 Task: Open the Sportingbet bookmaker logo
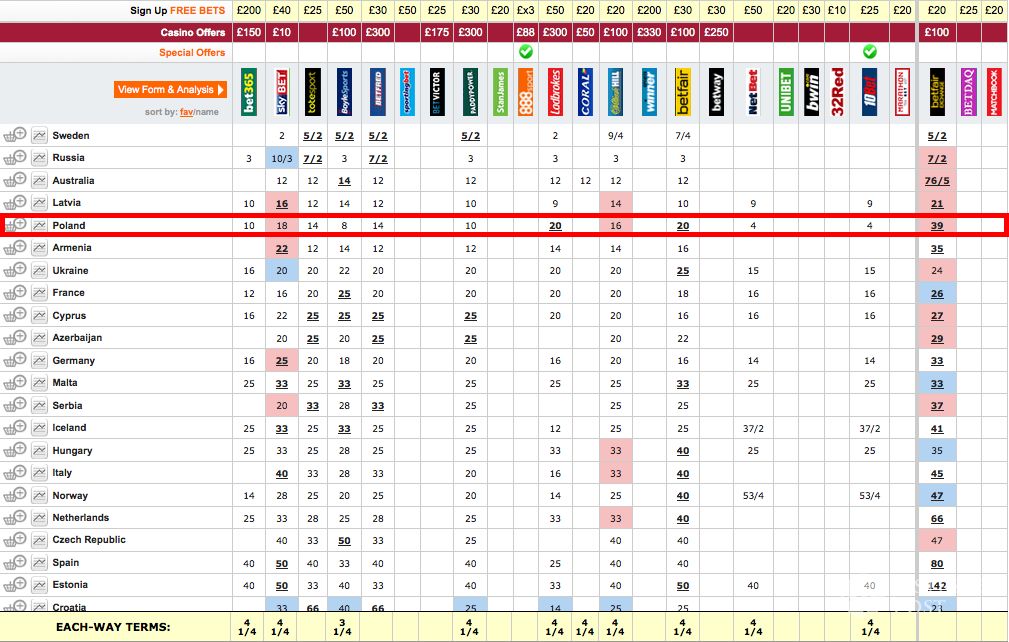click(x=407, y=92)
